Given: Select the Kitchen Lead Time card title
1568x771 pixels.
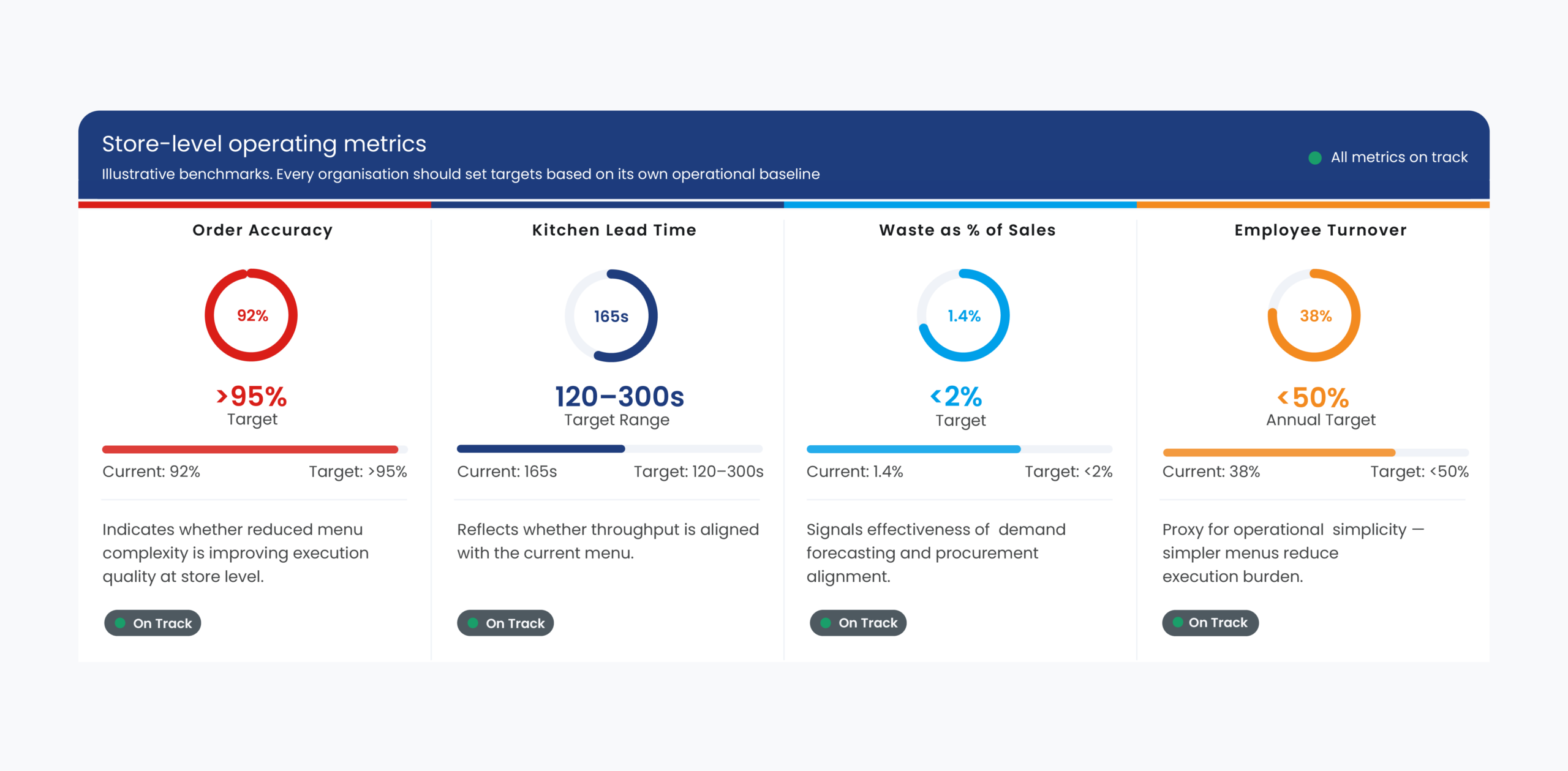Looking at the screenshot, I should [614, 230].
